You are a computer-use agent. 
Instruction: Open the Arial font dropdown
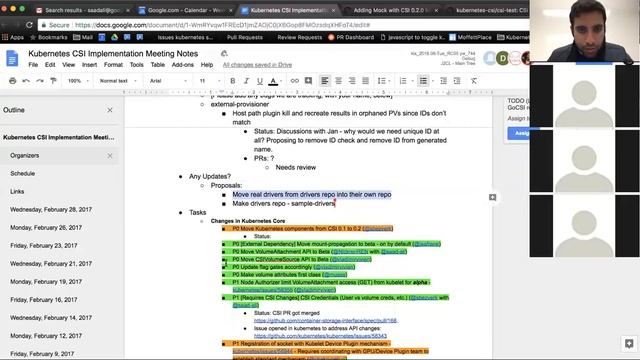[168, 81]
